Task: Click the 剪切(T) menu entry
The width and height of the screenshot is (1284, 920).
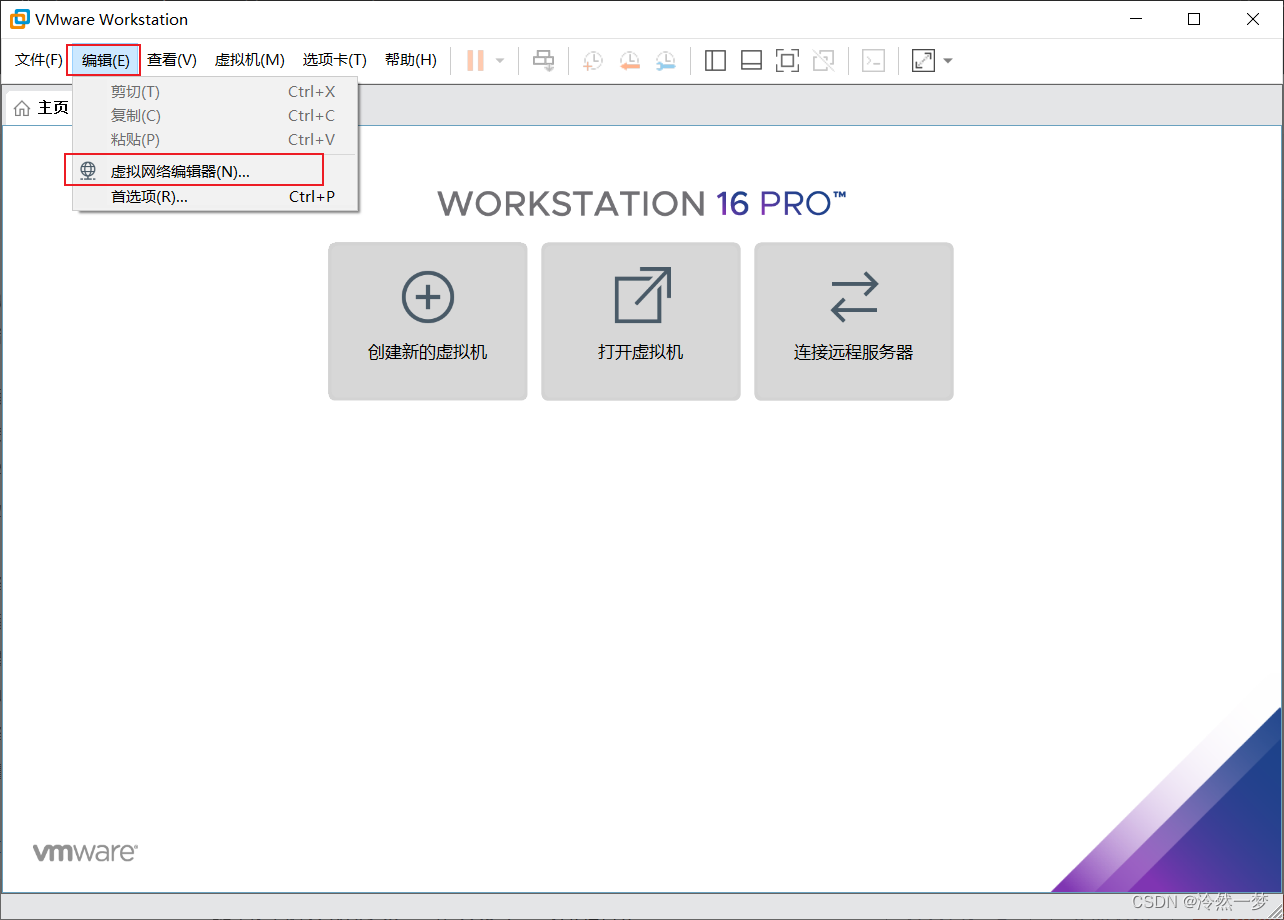Action: pos(215,91)
